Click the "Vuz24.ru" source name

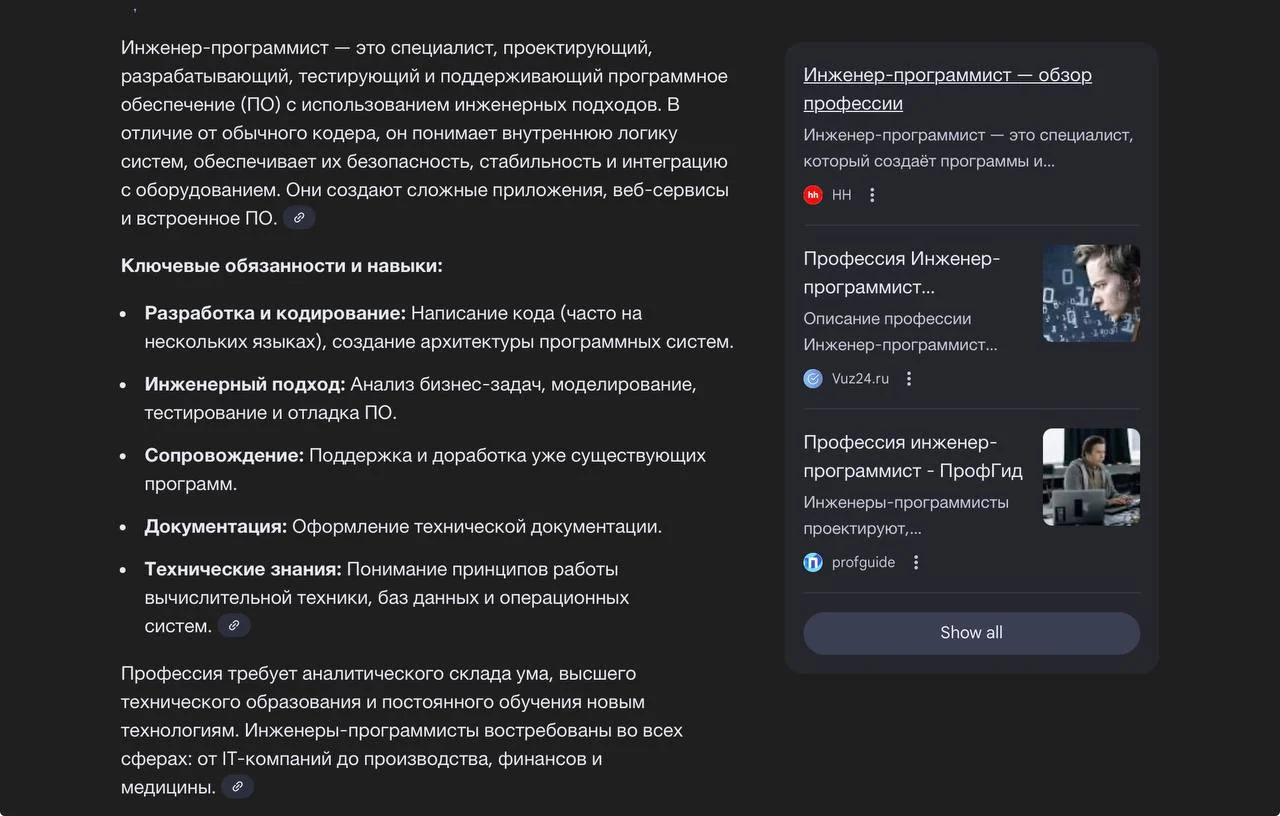coord(860,378)
